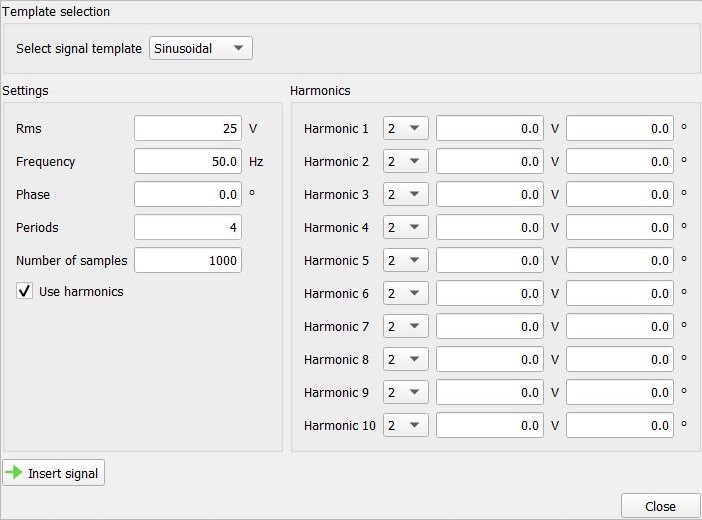Screen dimensions: 702x520
Task: Click the green arrow Insert signal icon
Action: [x=14, y=473]
